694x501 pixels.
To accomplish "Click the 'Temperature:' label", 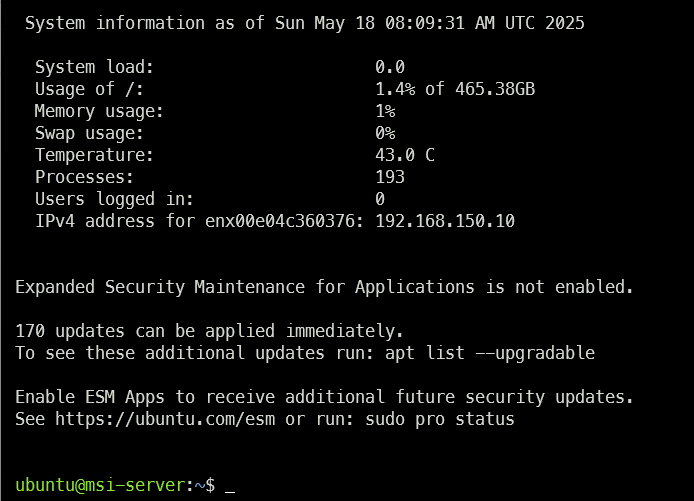I will [95, 155].
